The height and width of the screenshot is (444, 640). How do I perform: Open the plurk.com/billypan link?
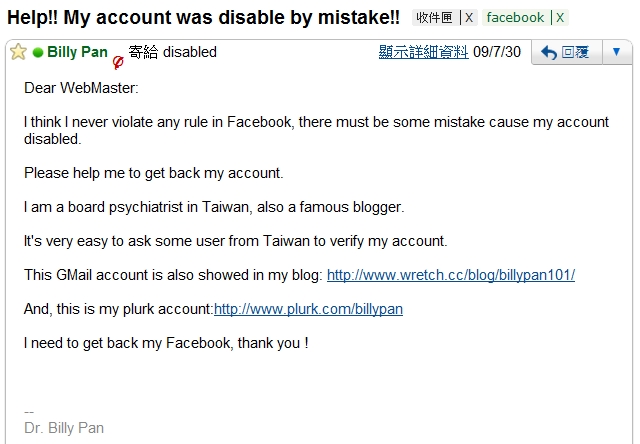coord(308,309)
